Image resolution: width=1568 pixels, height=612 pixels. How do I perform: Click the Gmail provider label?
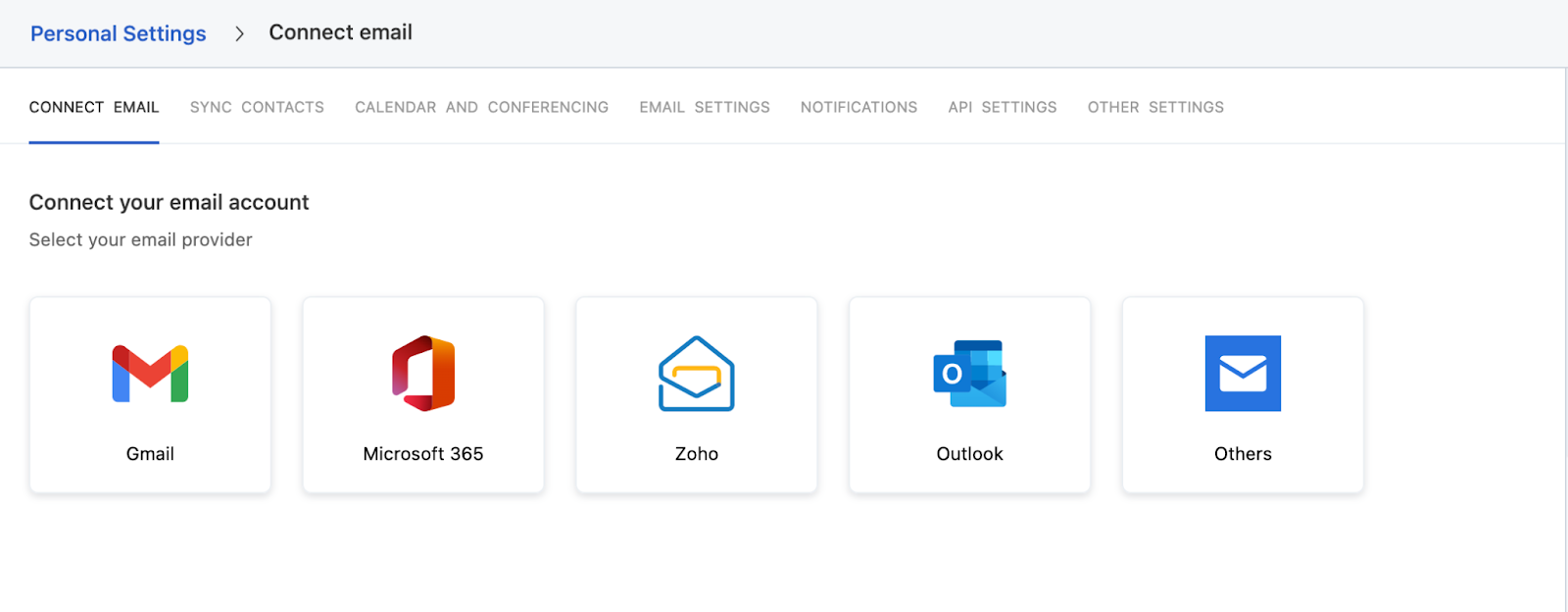pos(150,454)
